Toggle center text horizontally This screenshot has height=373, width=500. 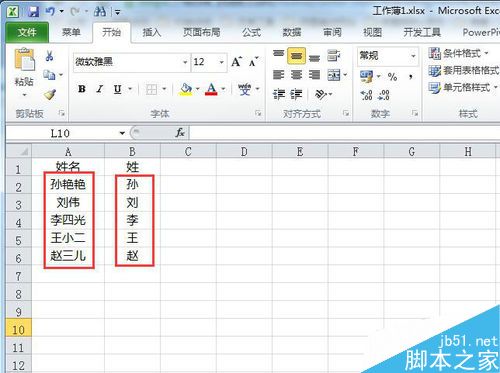point(296,75)
